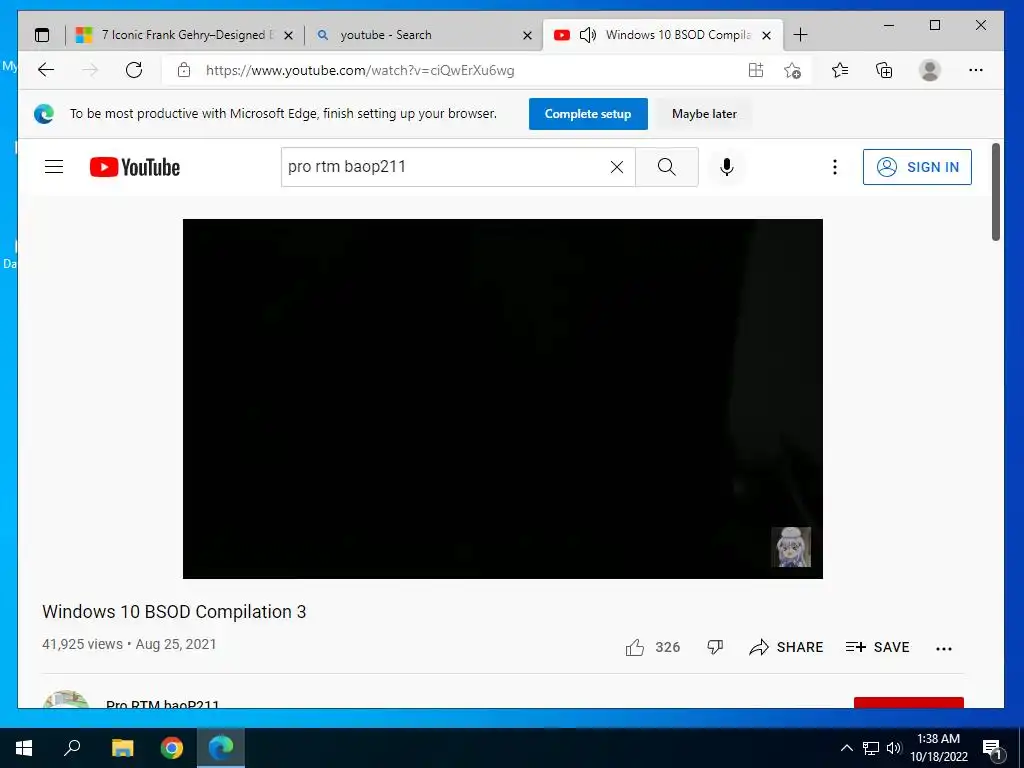This screenshot has width=1024, height=768.
Task: Open a new browser tab
Action: (x=800, y=35)
